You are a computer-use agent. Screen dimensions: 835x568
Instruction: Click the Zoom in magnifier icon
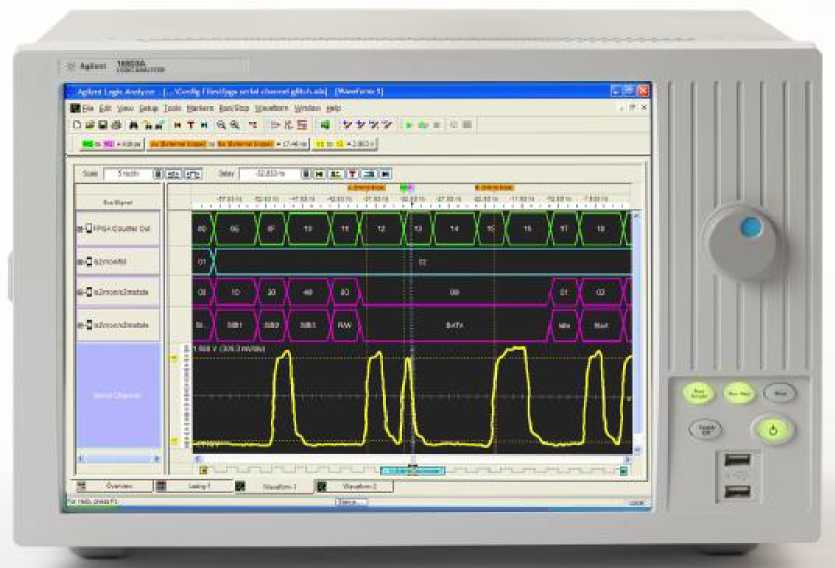click(x=222, y=125)
